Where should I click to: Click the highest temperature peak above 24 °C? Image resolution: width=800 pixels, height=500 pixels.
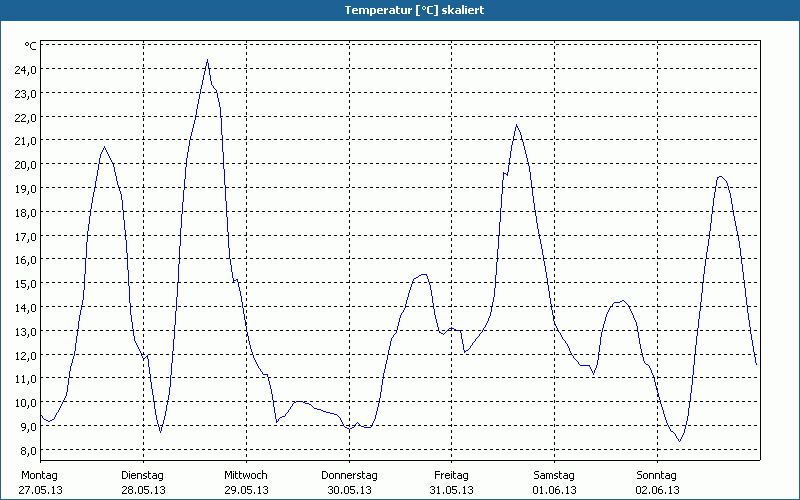tap(207, 60)
